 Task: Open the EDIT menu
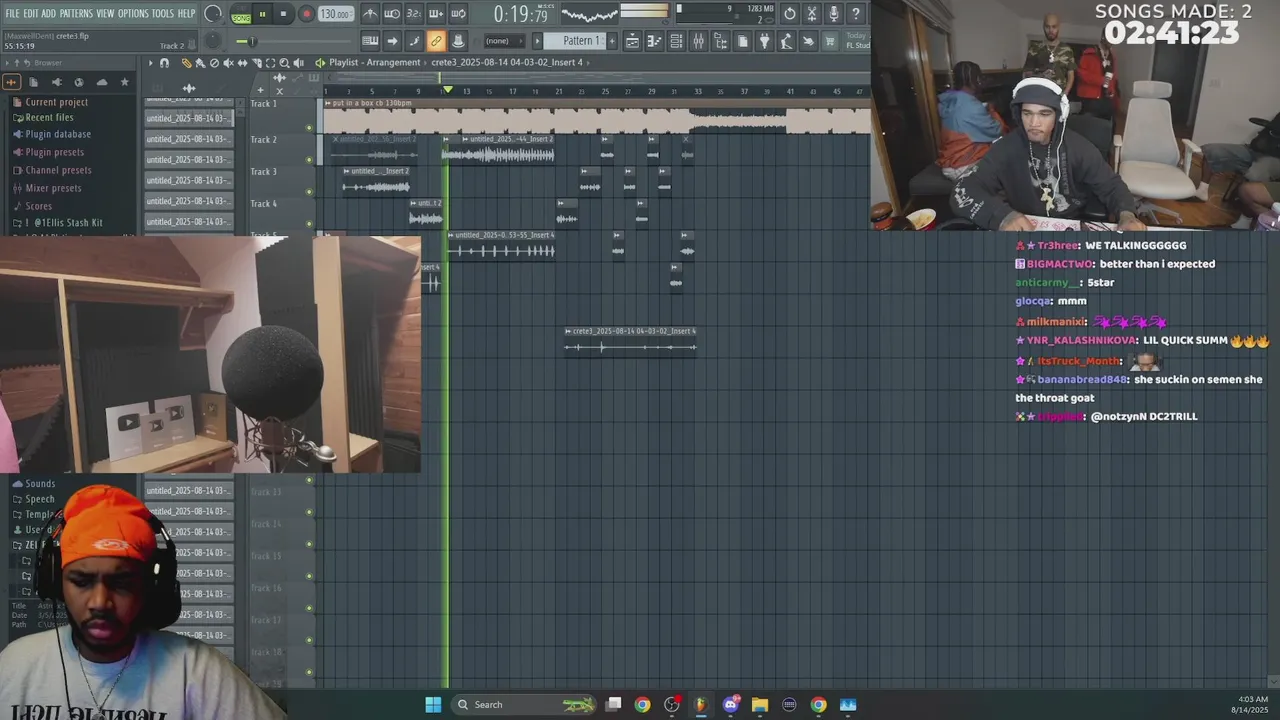[x=31, y=13]
